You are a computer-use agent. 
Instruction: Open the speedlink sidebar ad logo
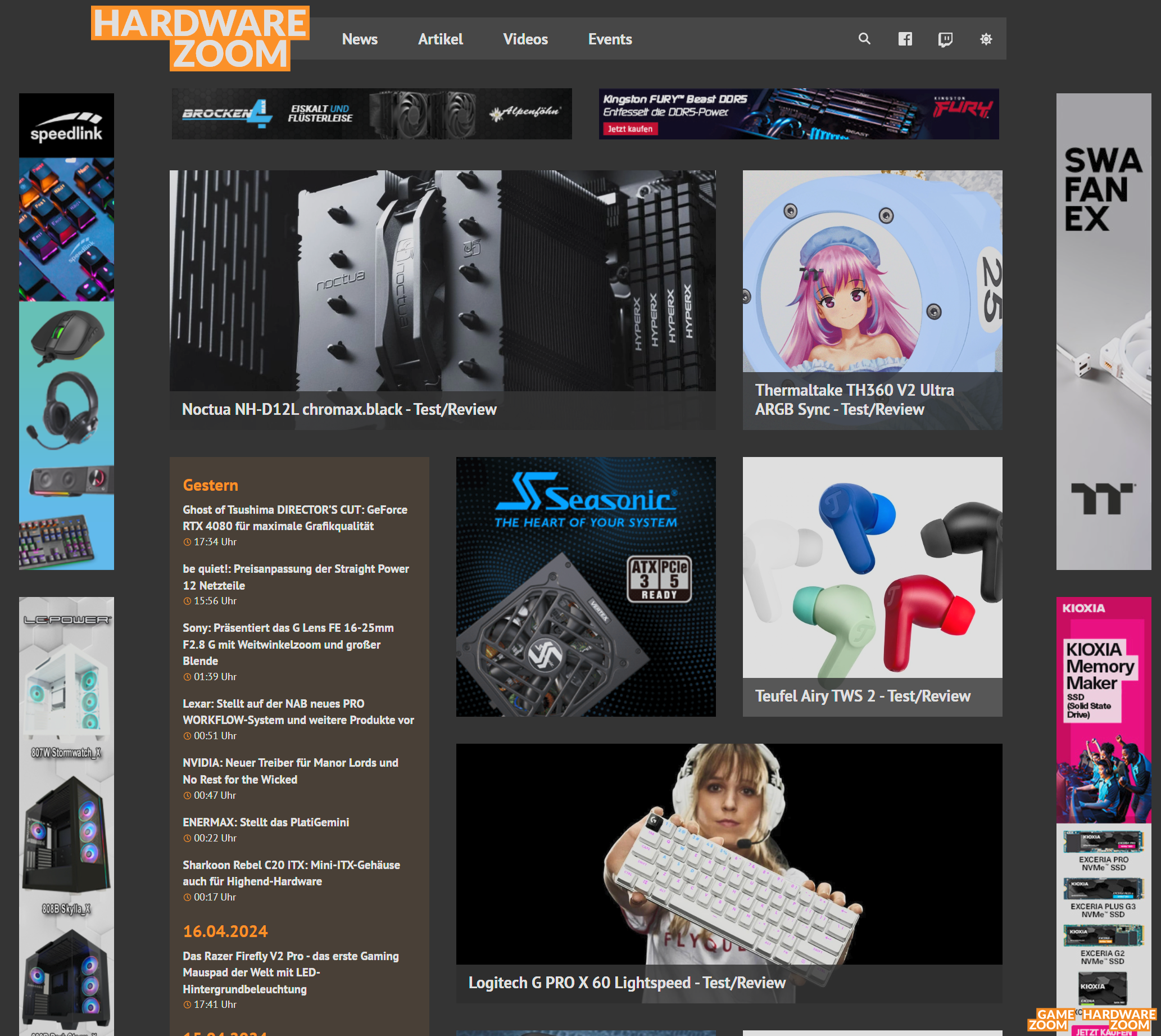point(66,126)
